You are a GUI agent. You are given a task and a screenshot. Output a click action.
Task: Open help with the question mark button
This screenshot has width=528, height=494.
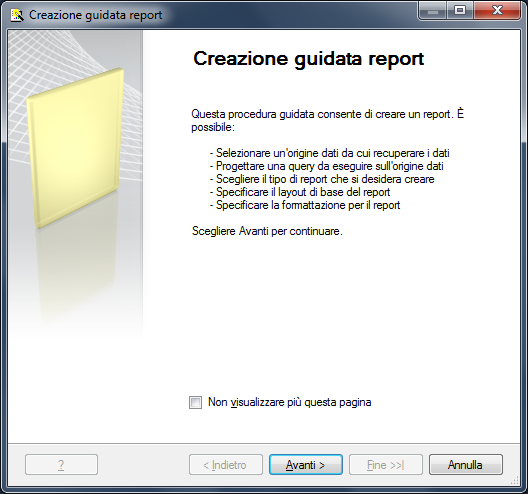point(61,465)
